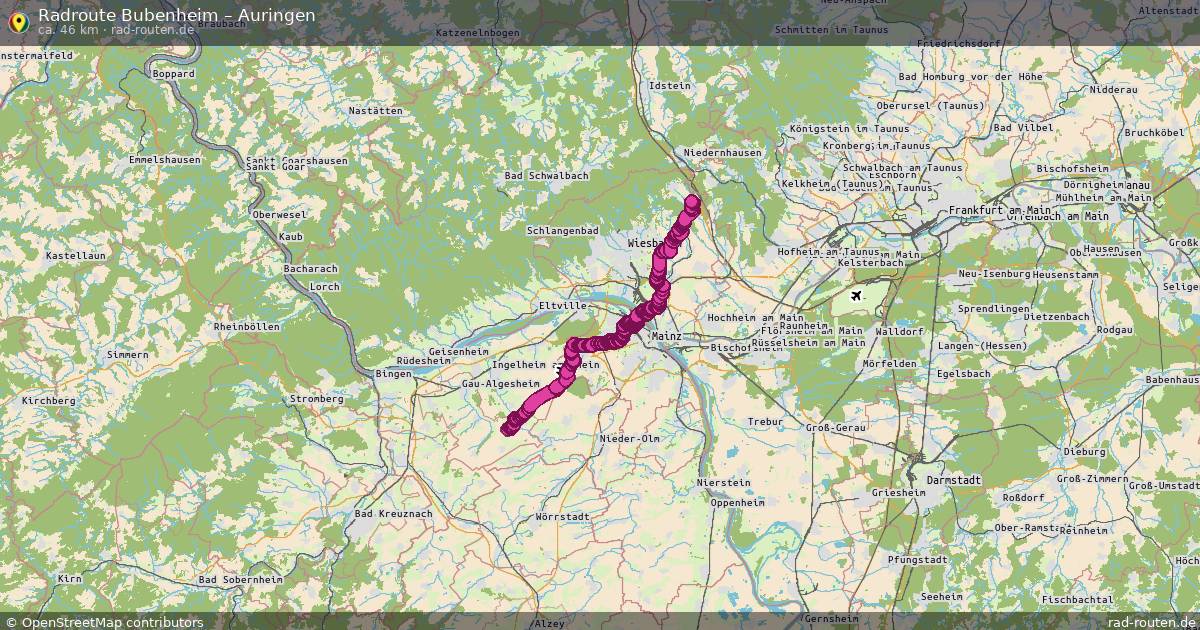Click the ca. 46 km distance subtitle
Viewport: 1200px width, 630px height.
coord(116,30)
